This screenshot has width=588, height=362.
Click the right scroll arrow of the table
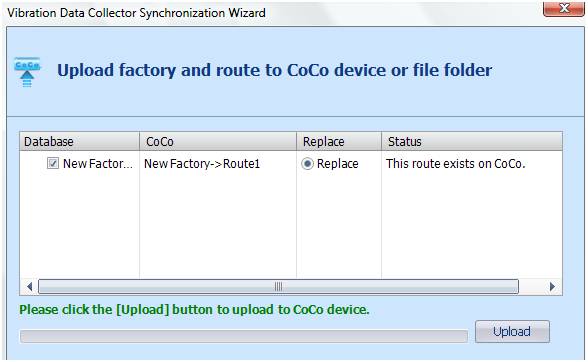point(552,287)
